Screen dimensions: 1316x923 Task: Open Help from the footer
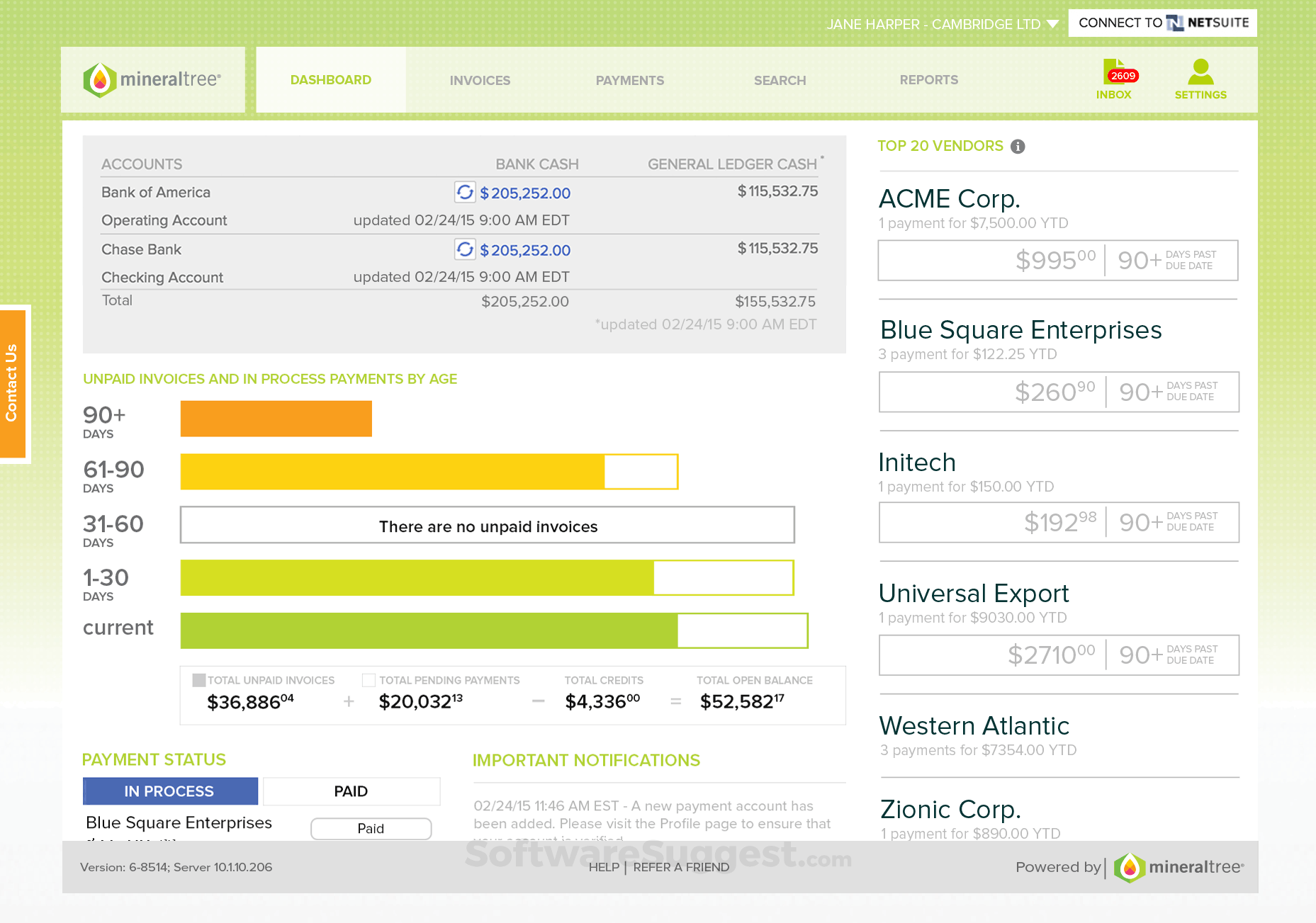tap(603, 867)
